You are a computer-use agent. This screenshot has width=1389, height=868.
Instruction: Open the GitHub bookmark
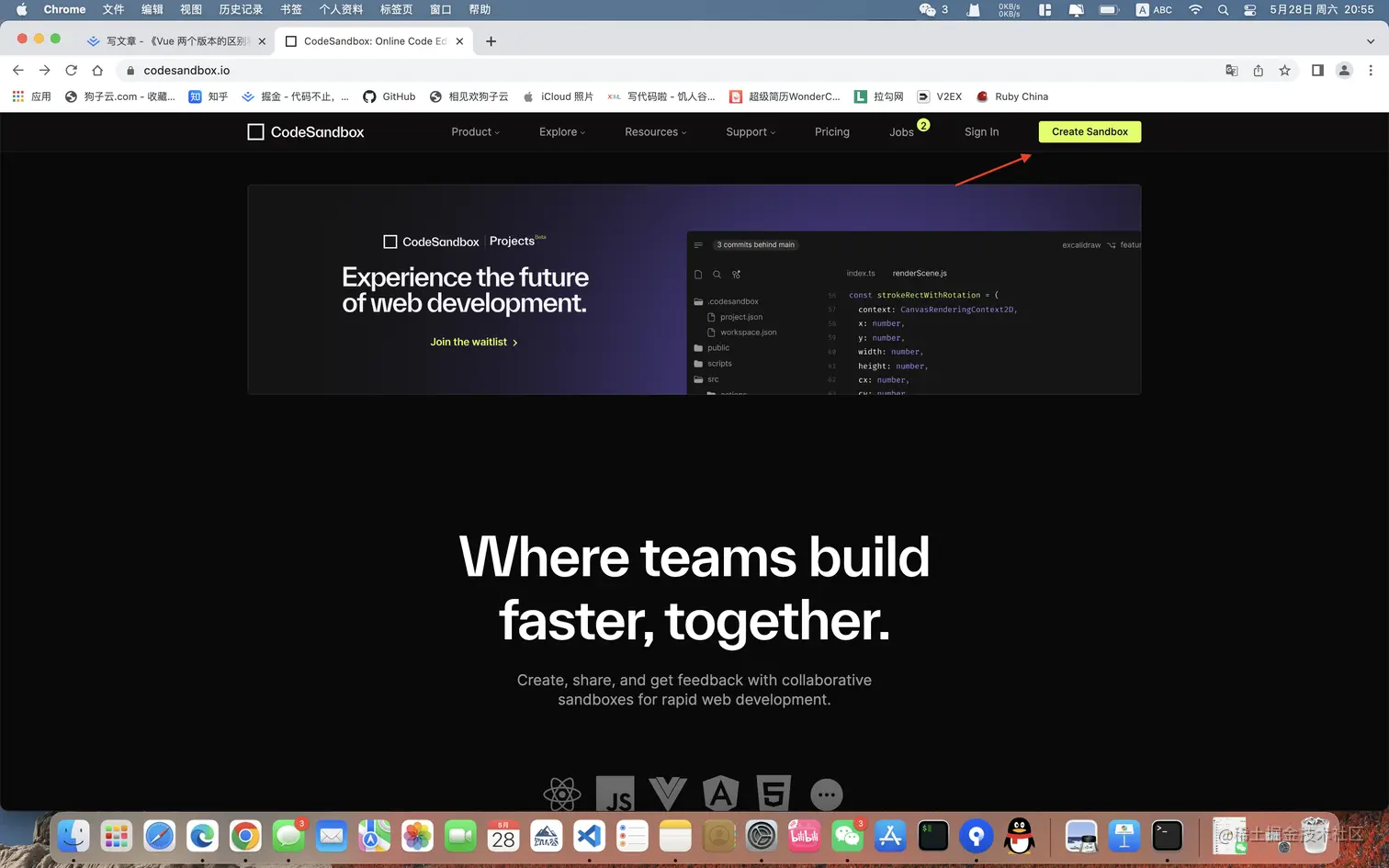tap(389, 96)
